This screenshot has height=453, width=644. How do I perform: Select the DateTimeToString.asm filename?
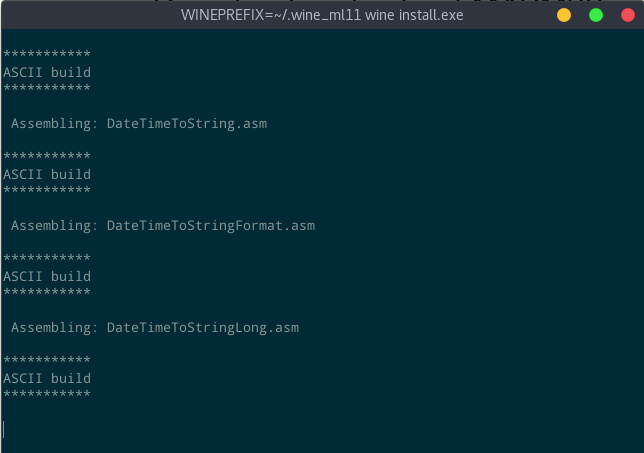pos(187,124)
